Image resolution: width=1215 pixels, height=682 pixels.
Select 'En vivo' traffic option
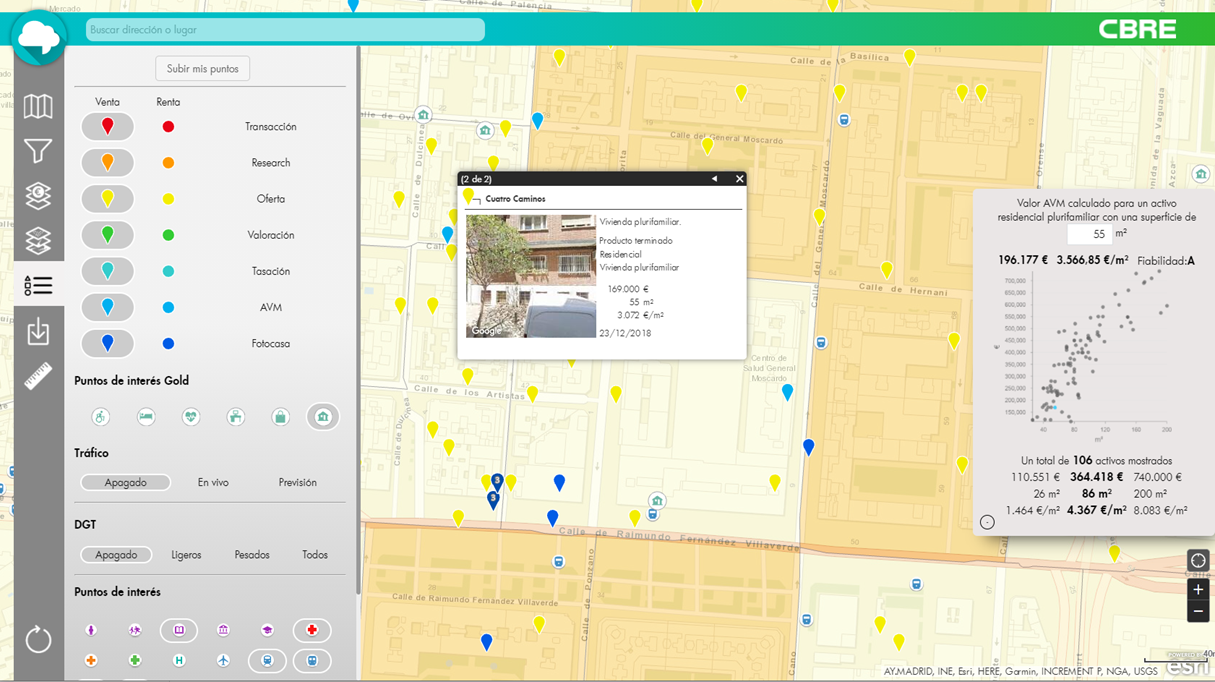click(213, 483)
